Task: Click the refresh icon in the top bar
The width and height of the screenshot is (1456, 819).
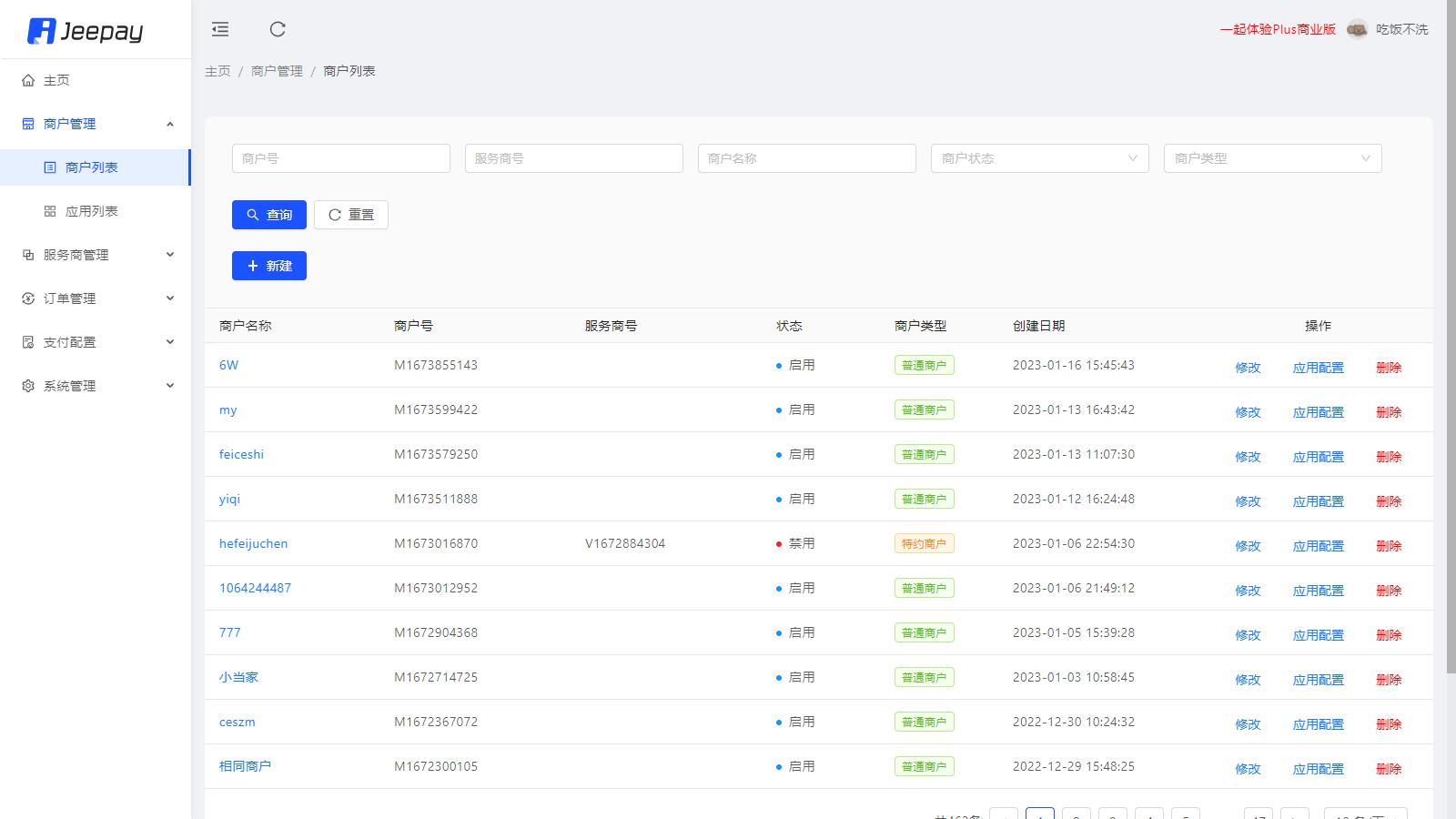Action: [x=278, y=29]
